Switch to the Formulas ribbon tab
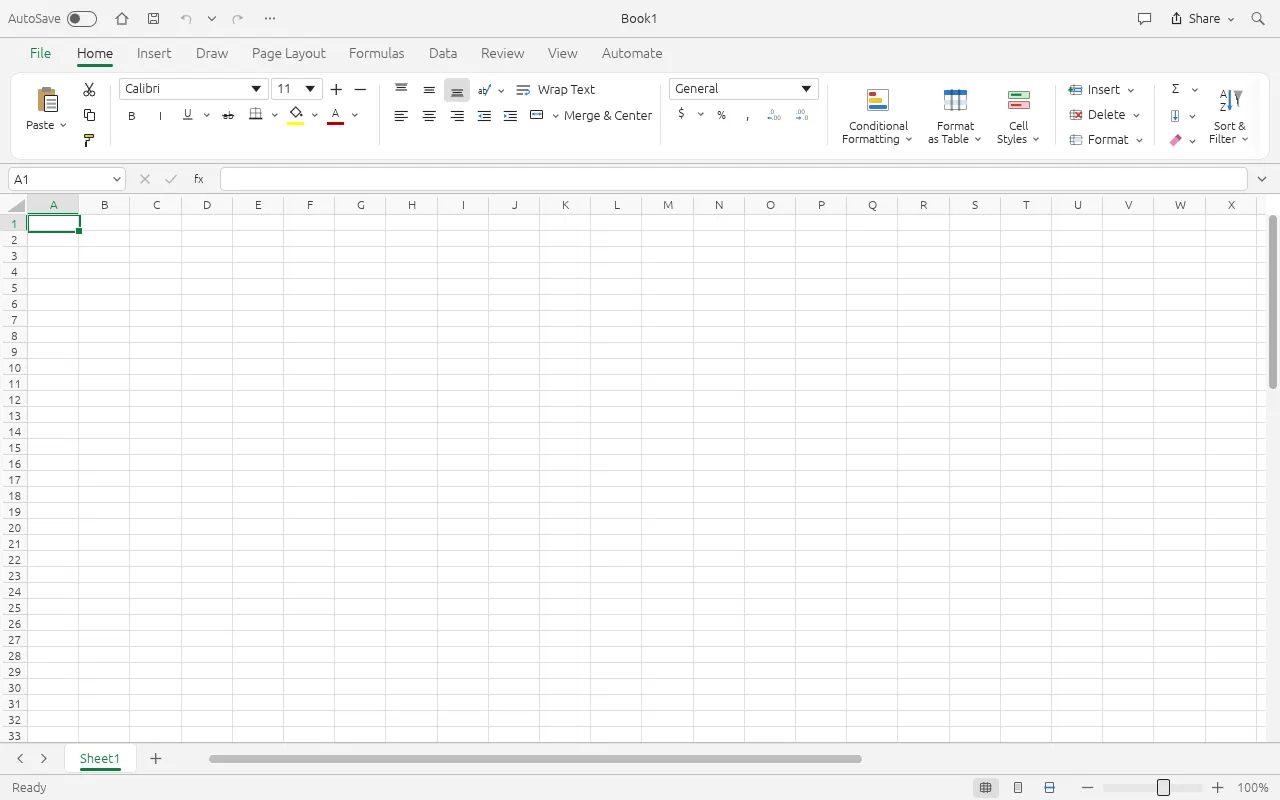This screenshot has width=1280, height=800. (376, 54)
